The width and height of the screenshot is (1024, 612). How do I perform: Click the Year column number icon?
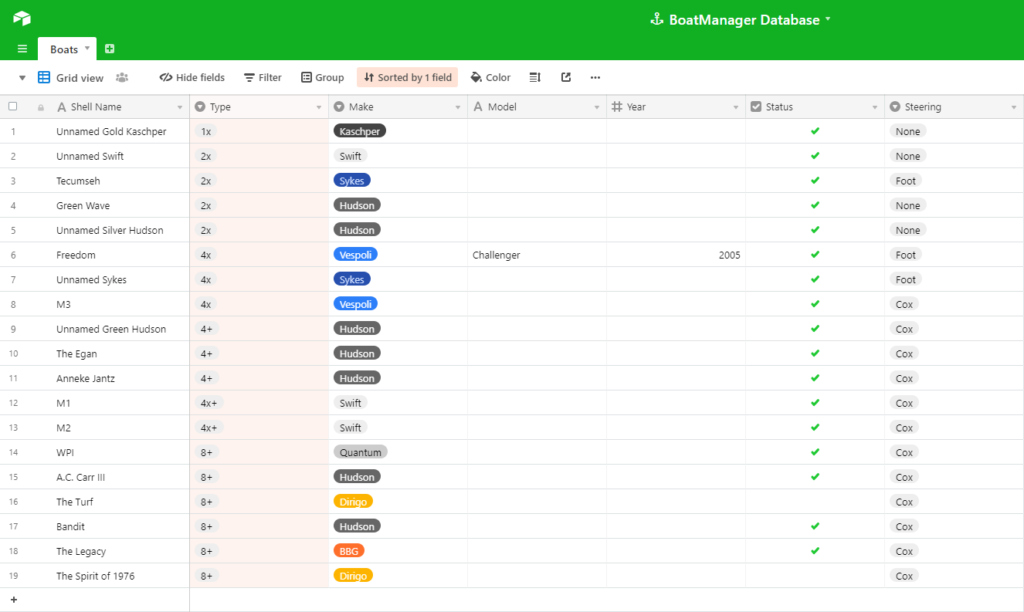[x=616, y=106]
